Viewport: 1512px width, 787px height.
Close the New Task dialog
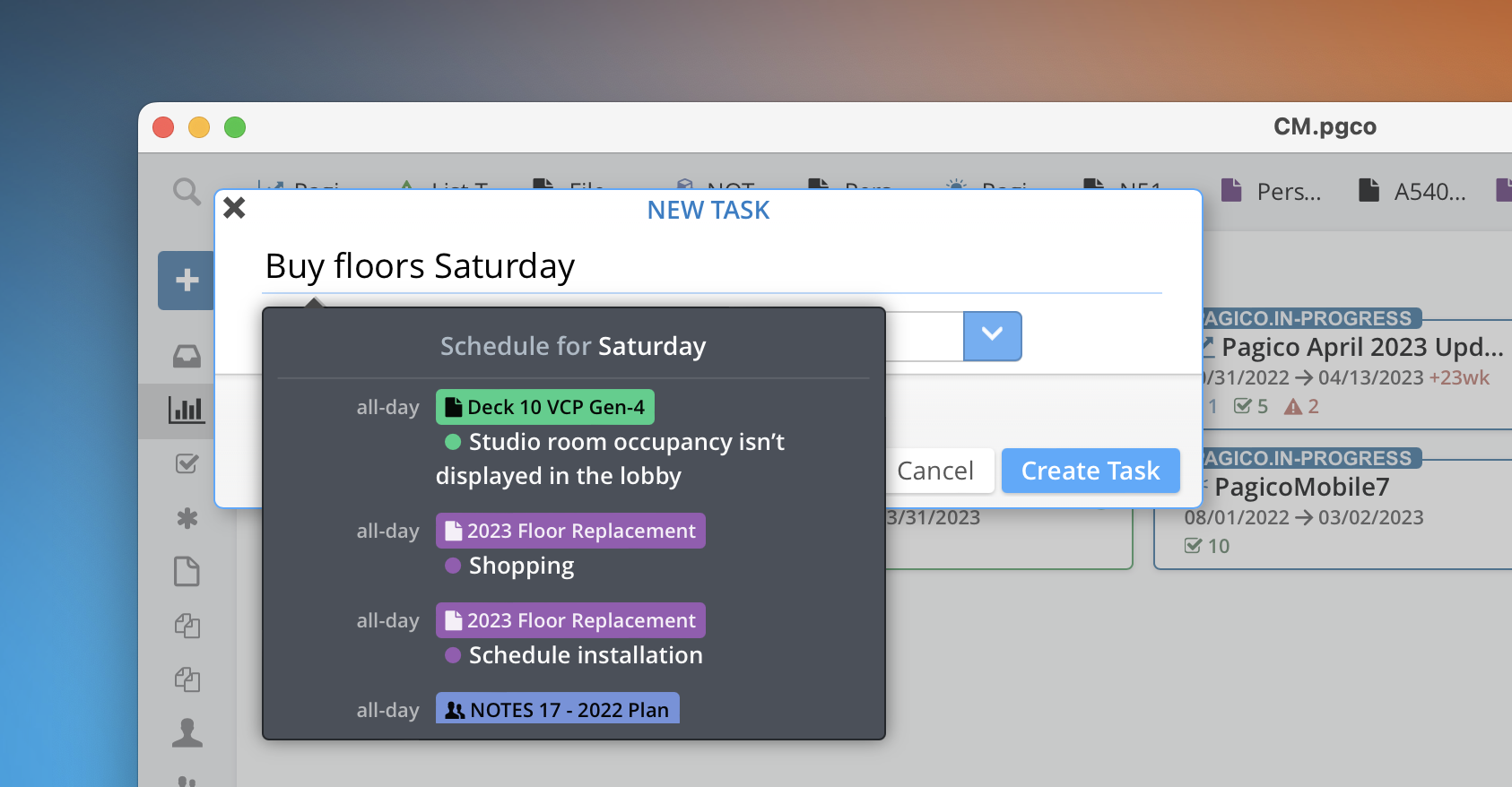[234, 208]
